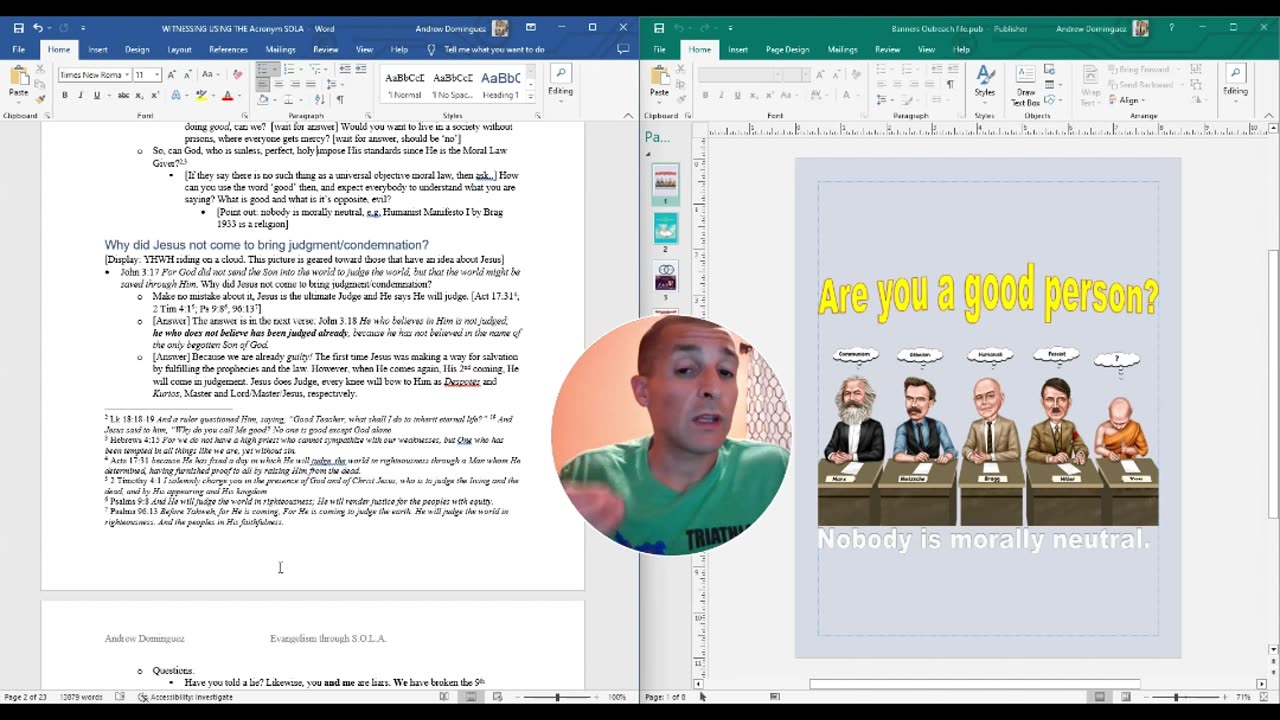Toggle Strikethrough in Word font group

pyautogui.click(x=123, y=95)
